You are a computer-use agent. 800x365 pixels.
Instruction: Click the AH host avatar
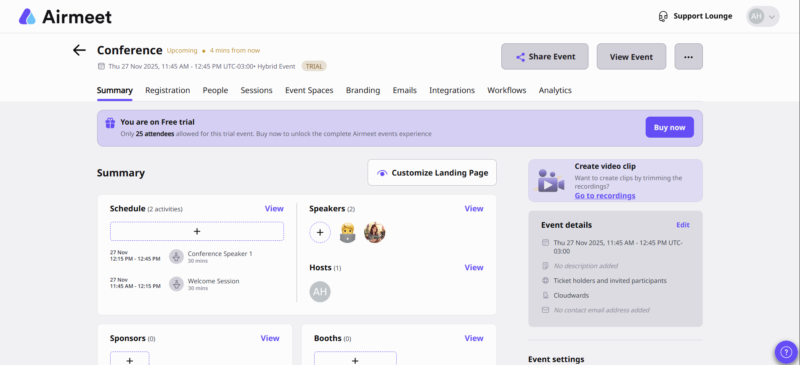pyautogui.click(x=320, y=291)
